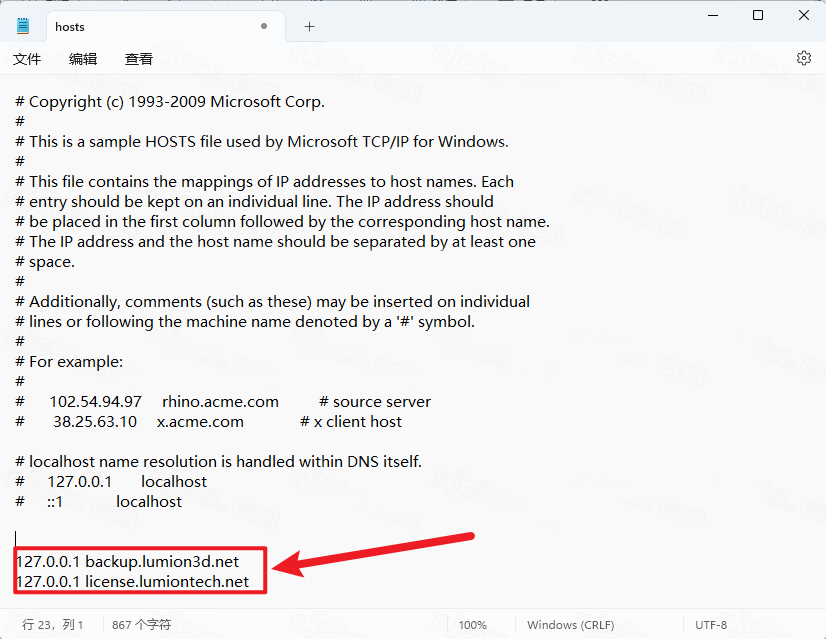Click the line 'The IP address and the host name'
Viewport: 826px width, 639px height.
[x=276, y=242]
